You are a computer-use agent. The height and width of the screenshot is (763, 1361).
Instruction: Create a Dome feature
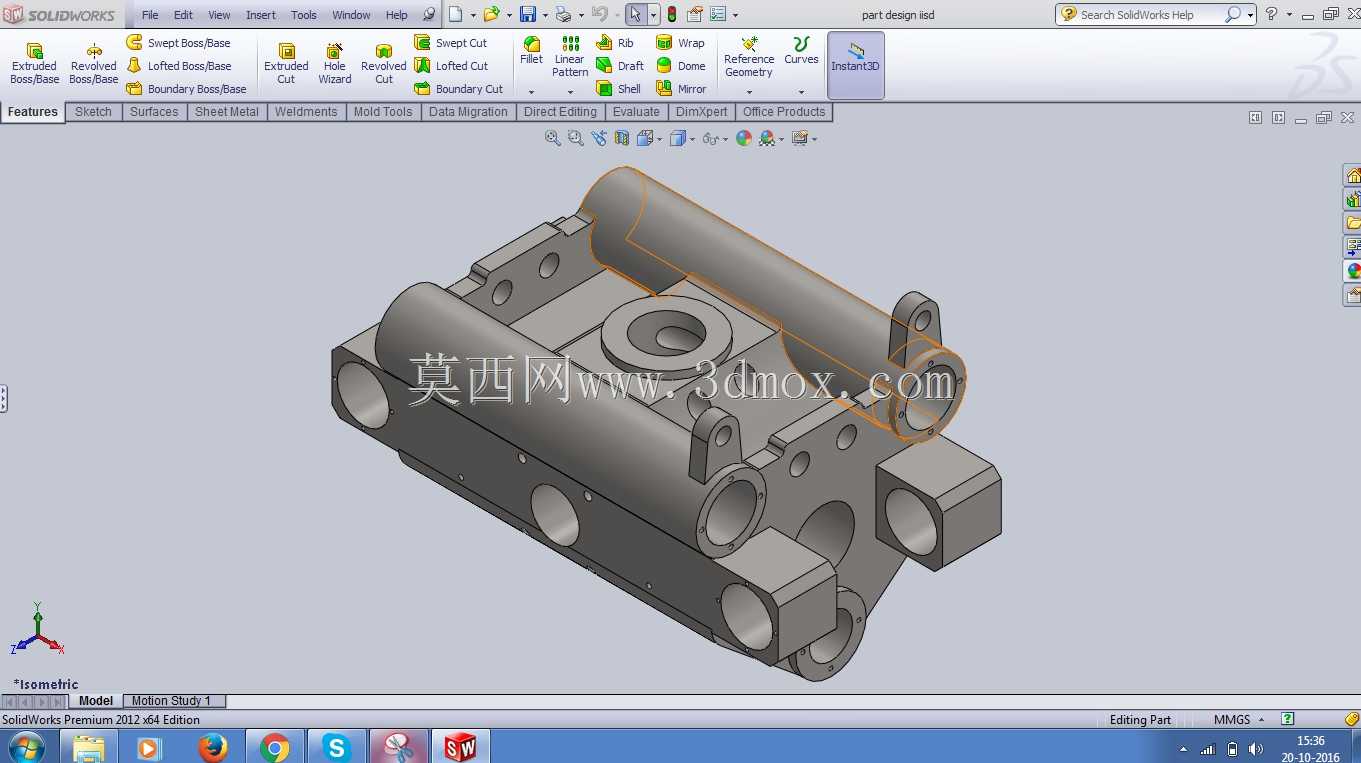[x=681, y=66]
